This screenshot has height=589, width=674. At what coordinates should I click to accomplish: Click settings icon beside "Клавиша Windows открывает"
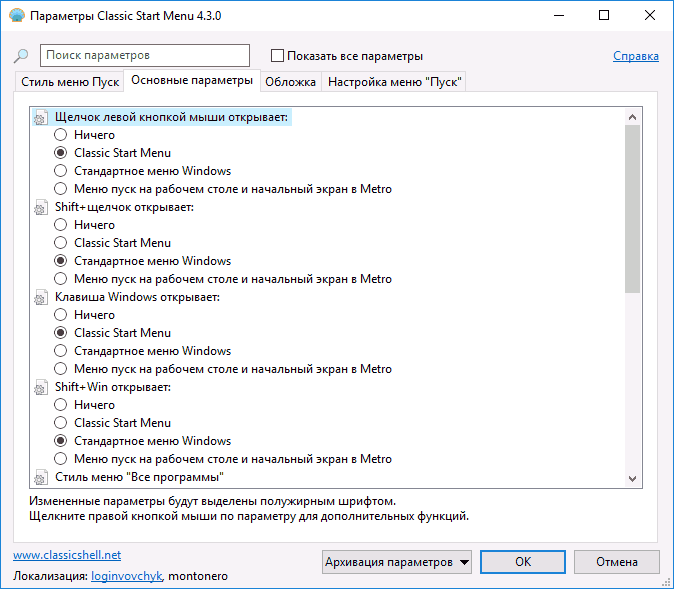41,297
